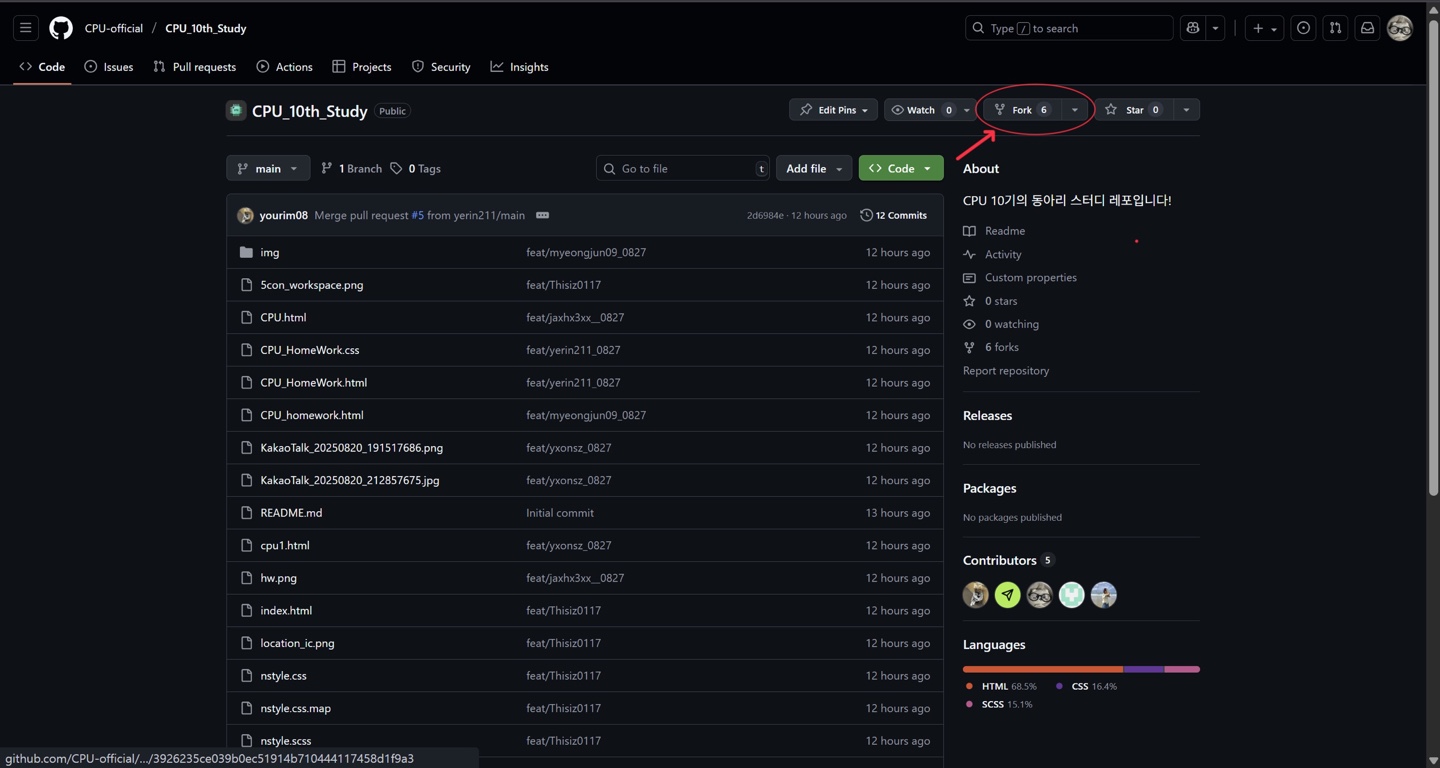The image size is (1440, 768).
Task: Open Custom properties in About
Action: coord(1020,277)
